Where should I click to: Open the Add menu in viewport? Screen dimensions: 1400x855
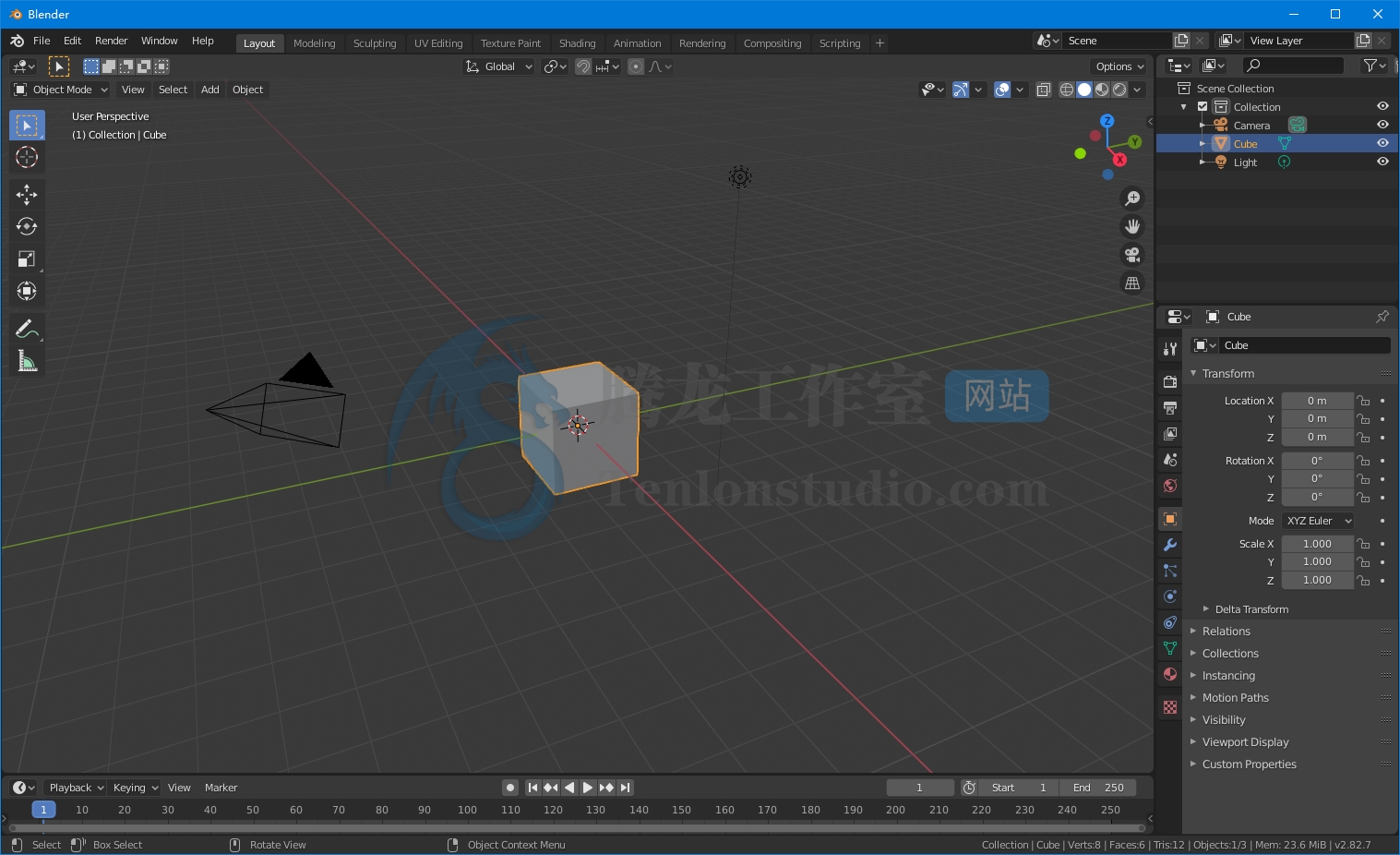210,90
